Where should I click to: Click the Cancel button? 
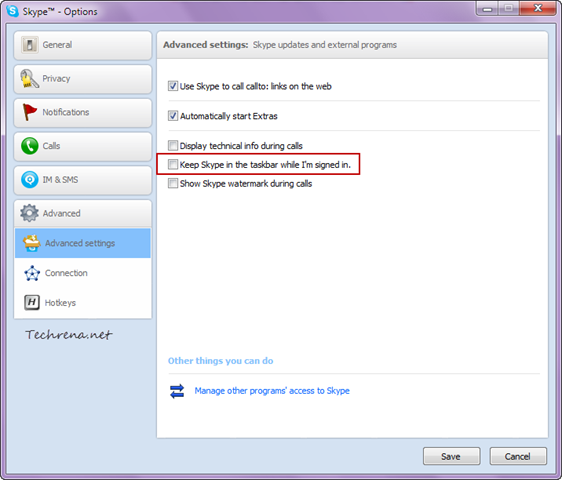pos(518,456)
